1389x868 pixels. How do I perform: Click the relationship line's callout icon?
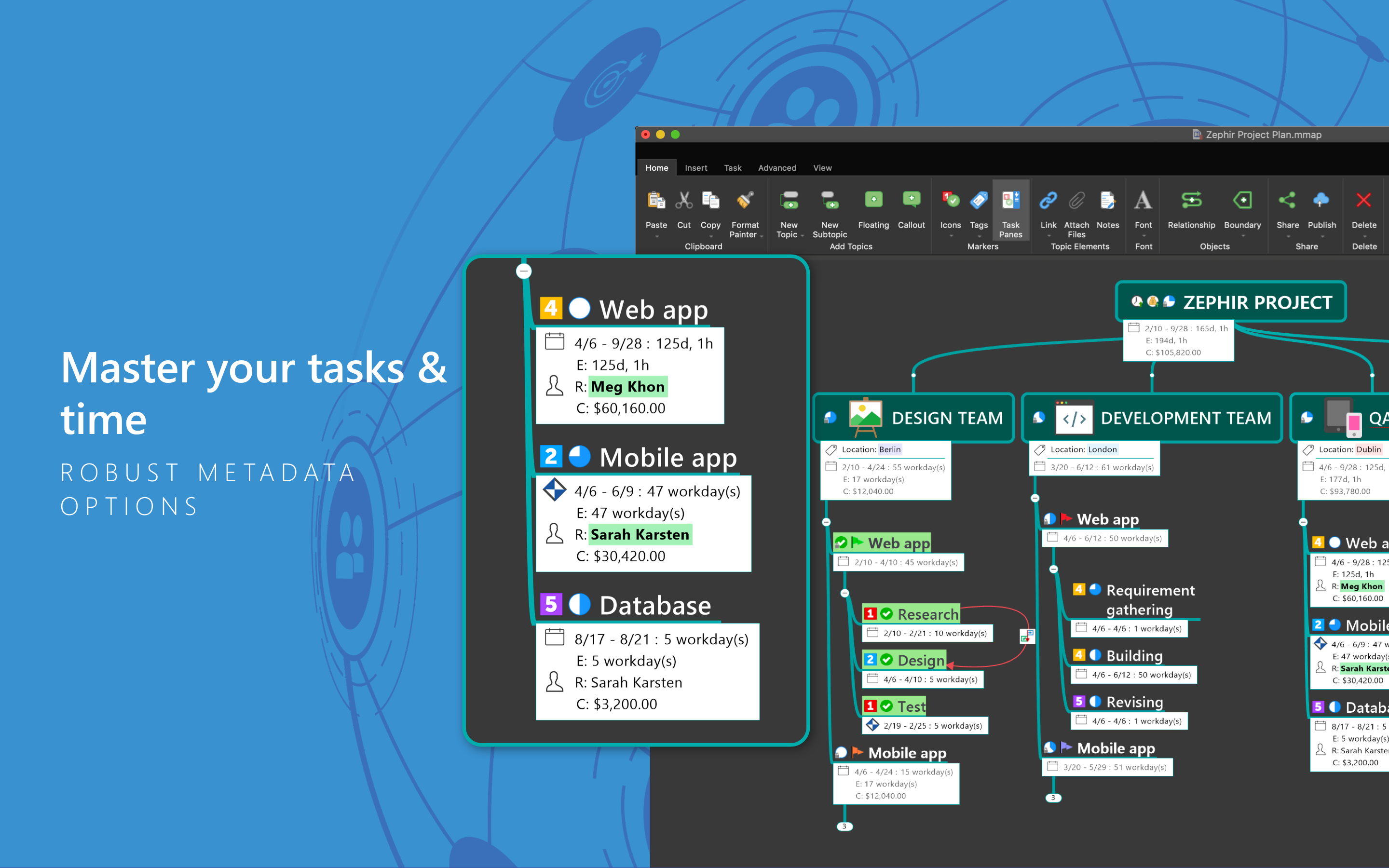click(1027, 636)
